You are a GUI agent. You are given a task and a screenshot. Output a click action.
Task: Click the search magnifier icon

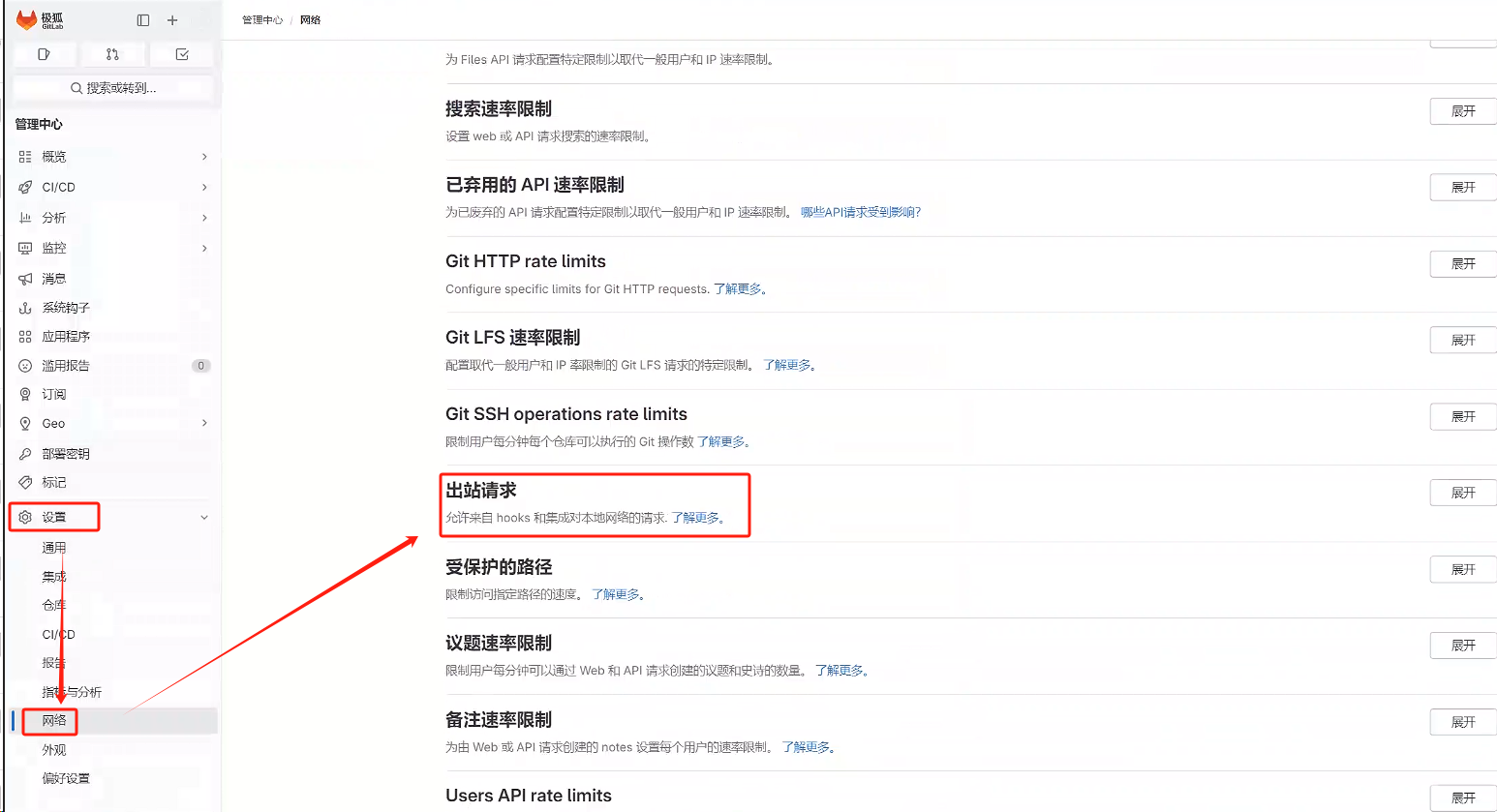(x=76, y=88)
